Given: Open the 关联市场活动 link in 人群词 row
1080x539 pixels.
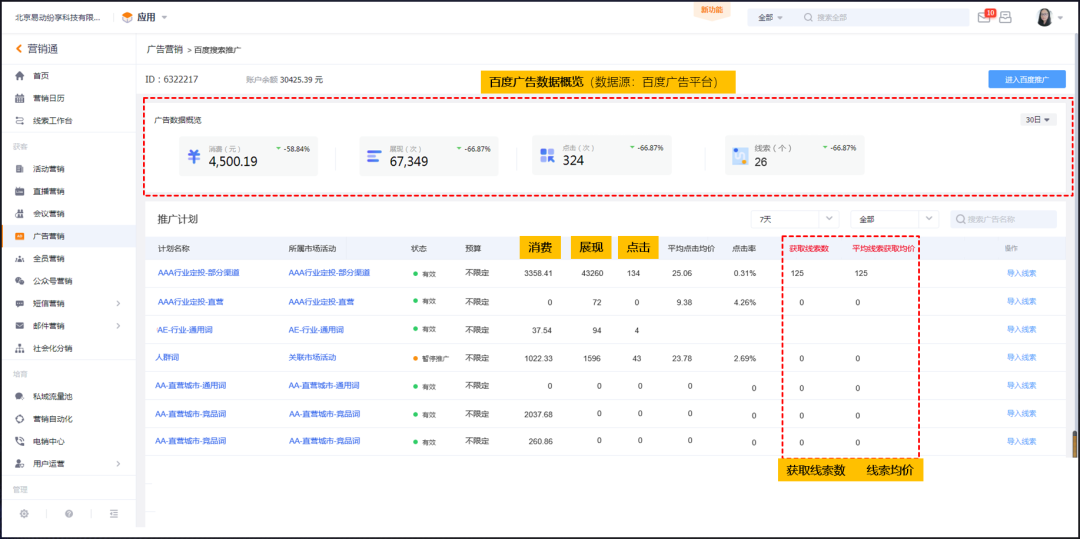Looking at the screenshot, I should (x=313, y=357).
